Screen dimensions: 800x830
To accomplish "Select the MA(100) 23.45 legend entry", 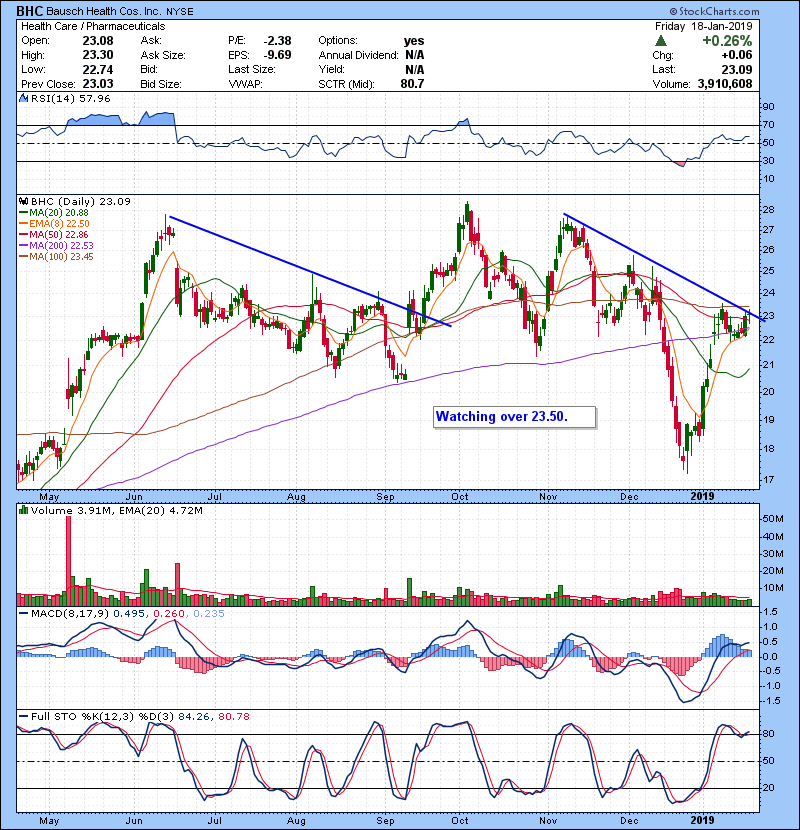I will pos(56,257).
